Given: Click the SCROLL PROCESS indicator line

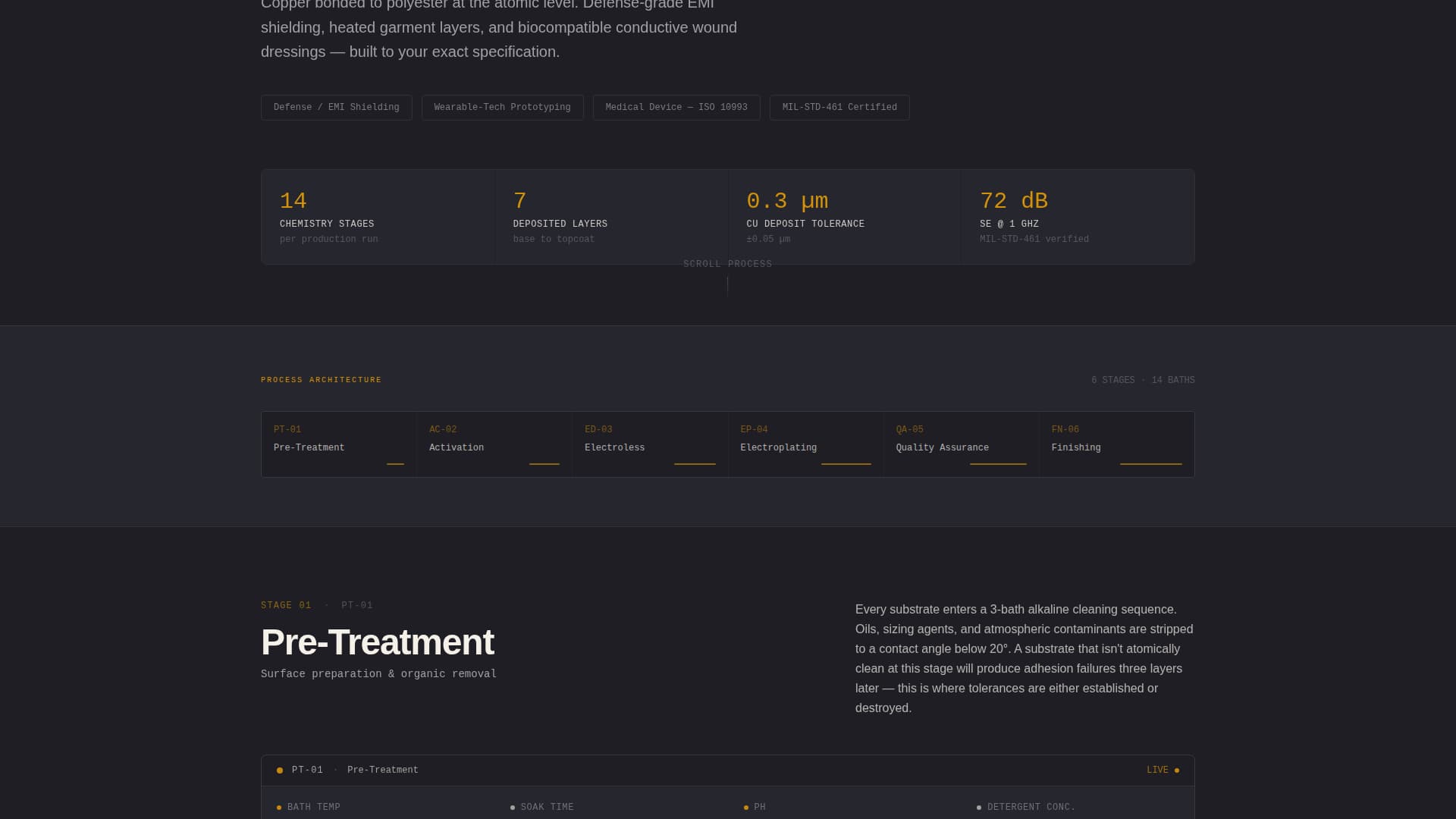Looking at the screenshot, I should pos(728,284).
